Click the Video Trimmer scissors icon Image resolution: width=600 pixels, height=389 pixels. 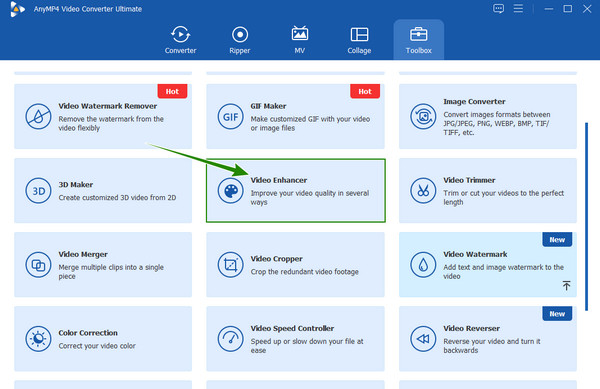click(x=423, y=190)
